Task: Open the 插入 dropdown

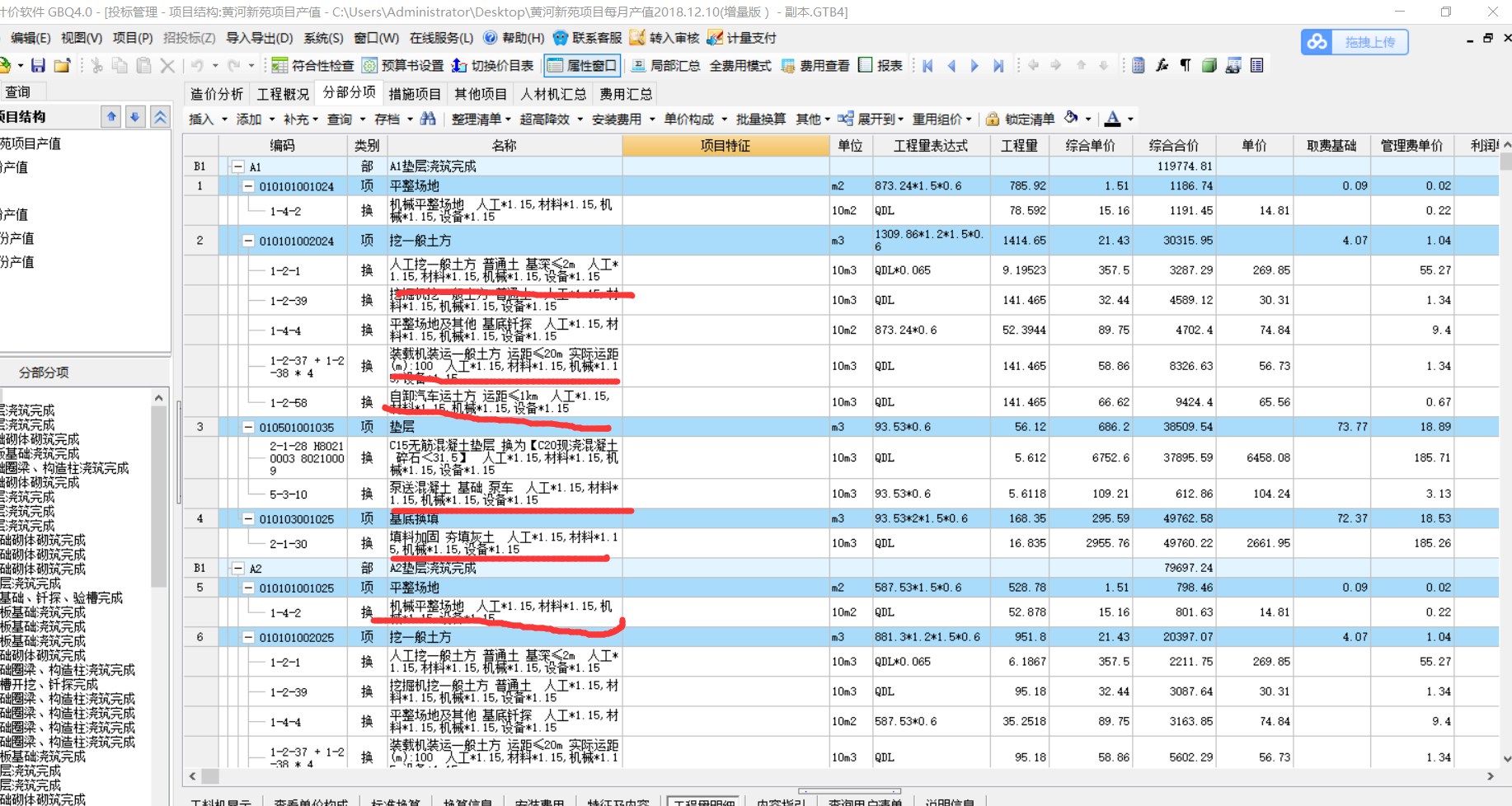Action: [x=208, y=119]
